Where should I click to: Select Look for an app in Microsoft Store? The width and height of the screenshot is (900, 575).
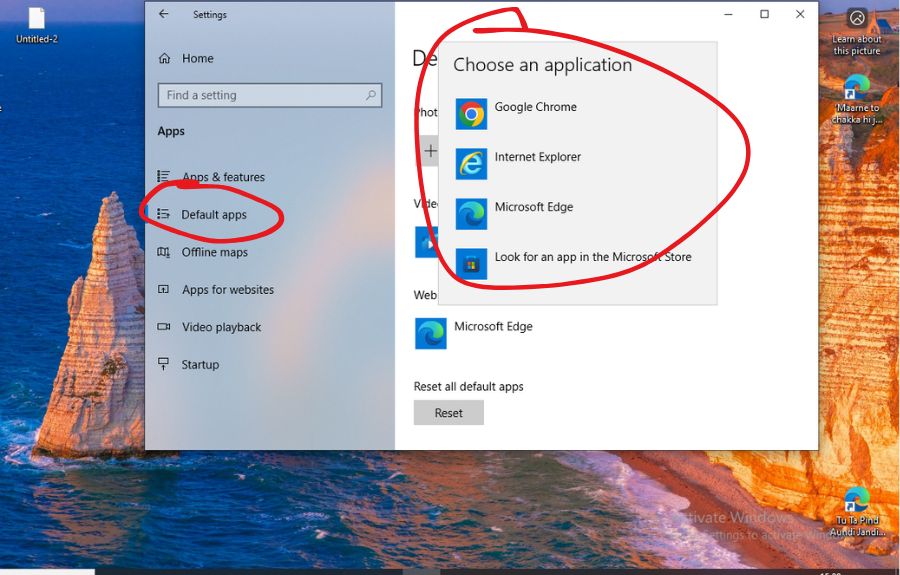(x=578, y=263)
